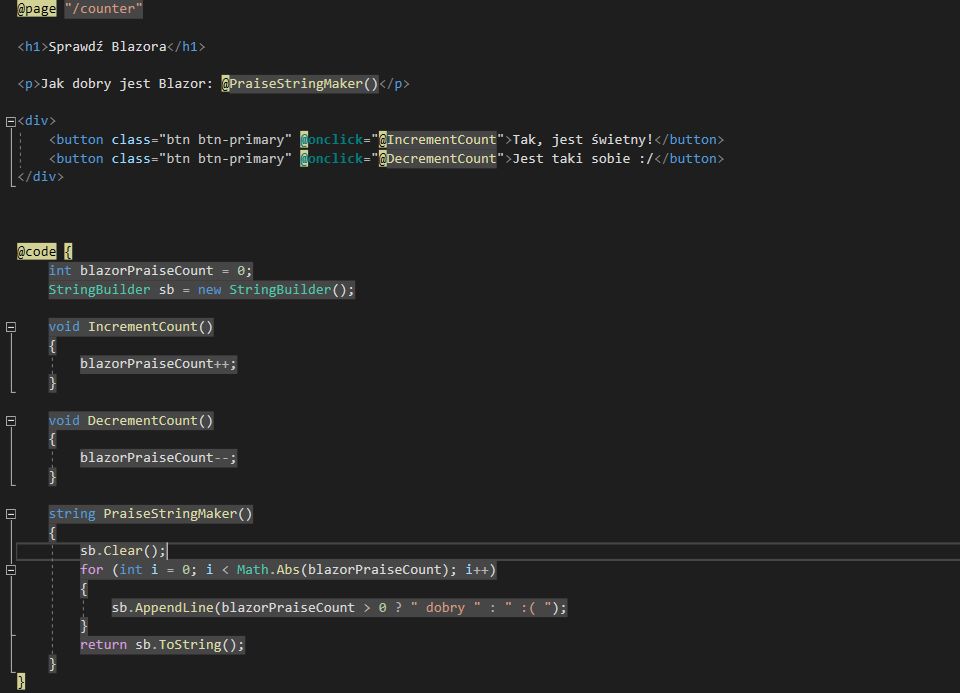Click @DecrementCount in the onclick attribute
The height and width of the screenshot is (693, 960).
click(x=437, y=159)
